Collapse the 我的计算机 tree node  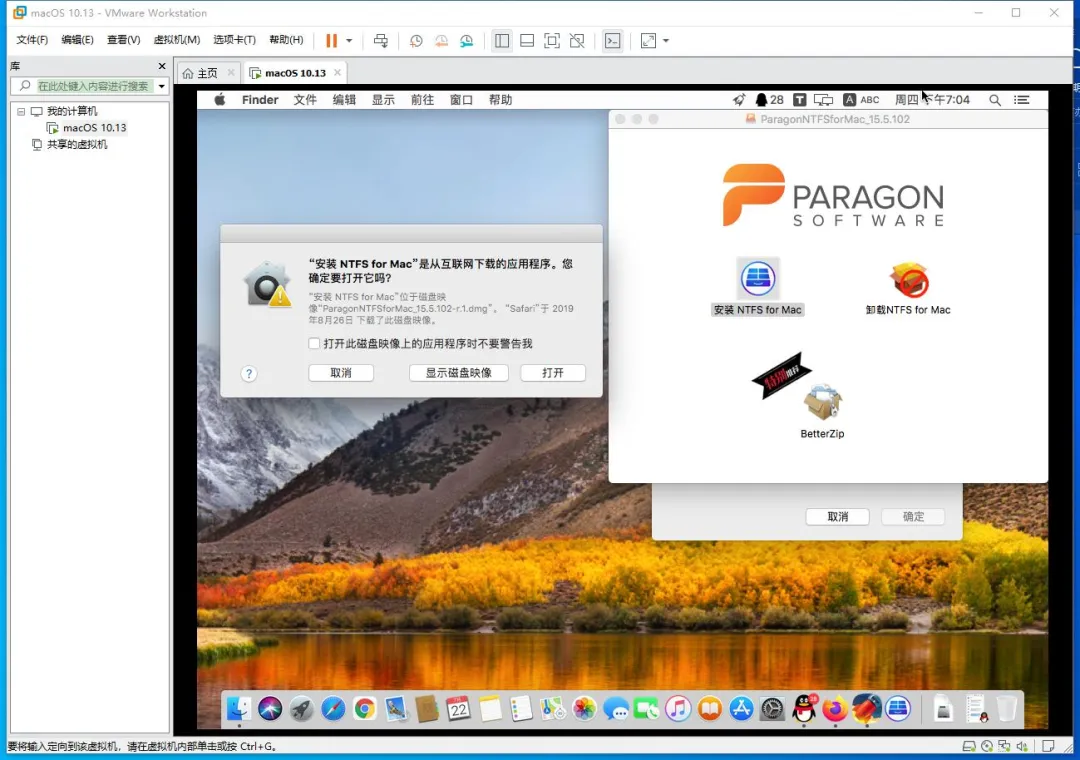(21, 111)
